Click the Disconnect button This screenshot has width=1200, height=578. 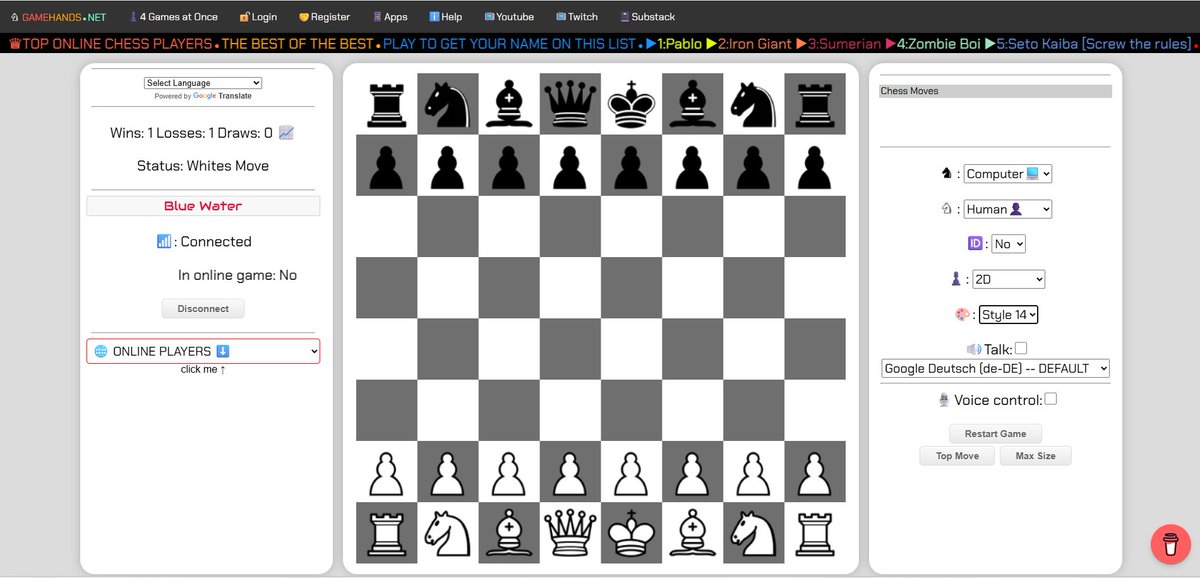(x=203, y=308)
